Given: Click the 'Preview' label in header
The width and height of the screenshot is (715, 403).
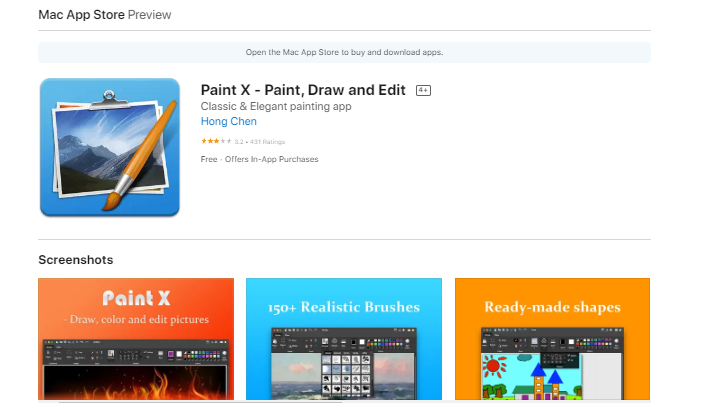Looking at the screenshot, I should [149, 15].
